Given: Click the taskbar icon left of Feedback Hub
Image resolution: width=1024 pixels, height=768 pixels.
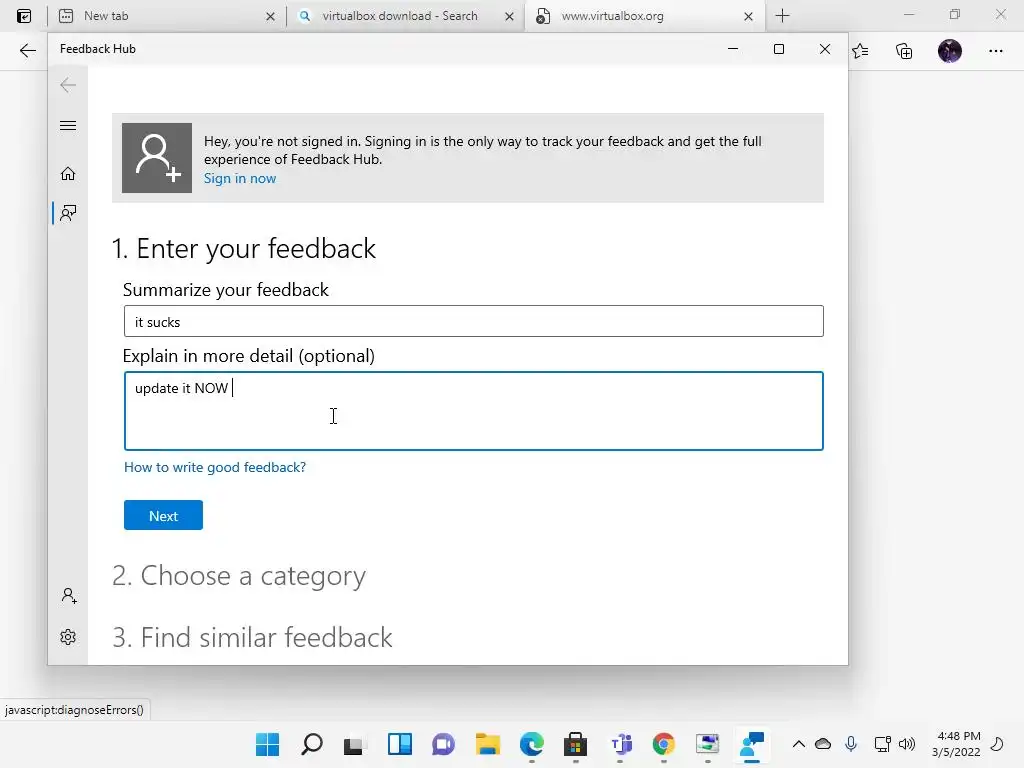Looking at the screenshot, I should 707,744.
